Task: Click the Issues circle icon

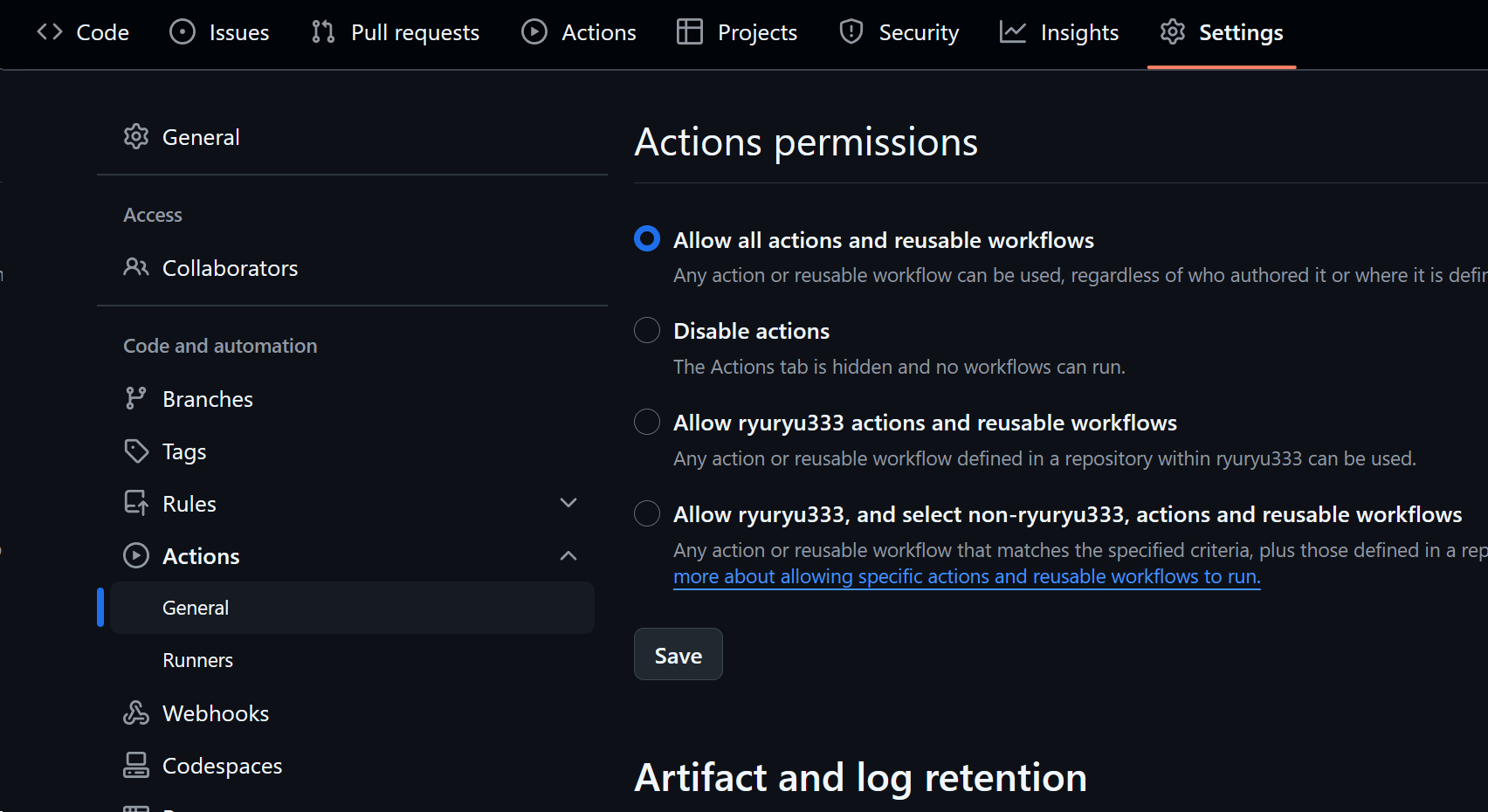Action: coord(183,32)
